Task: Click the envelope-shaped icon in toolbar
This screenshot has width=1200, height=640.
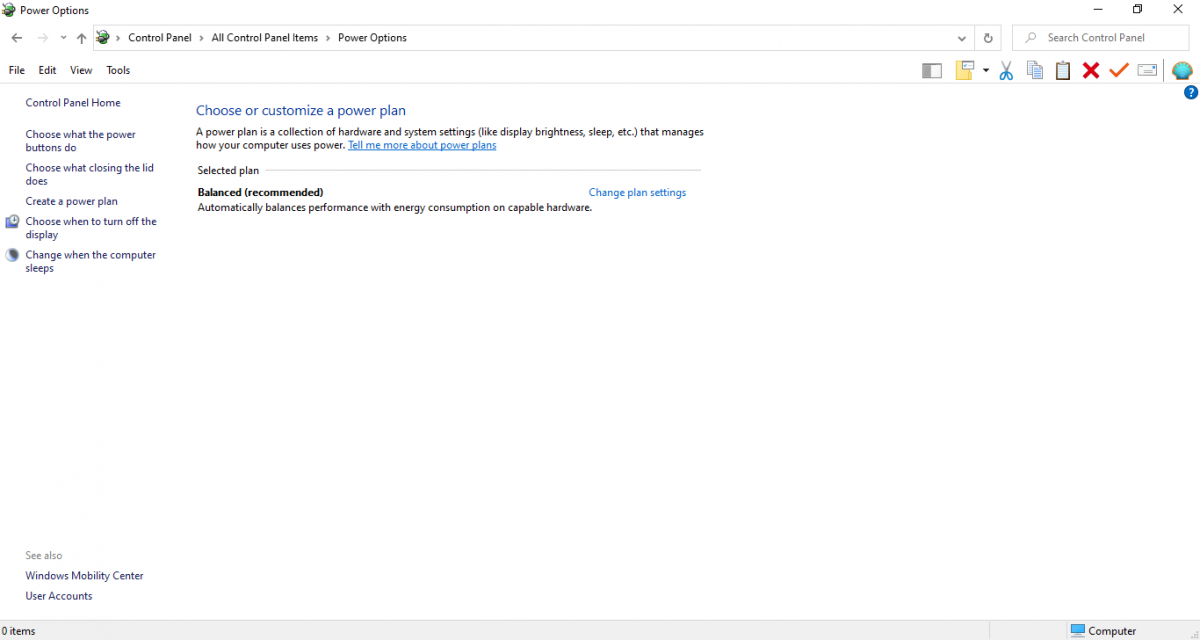Action: [x=1147, y=71]
